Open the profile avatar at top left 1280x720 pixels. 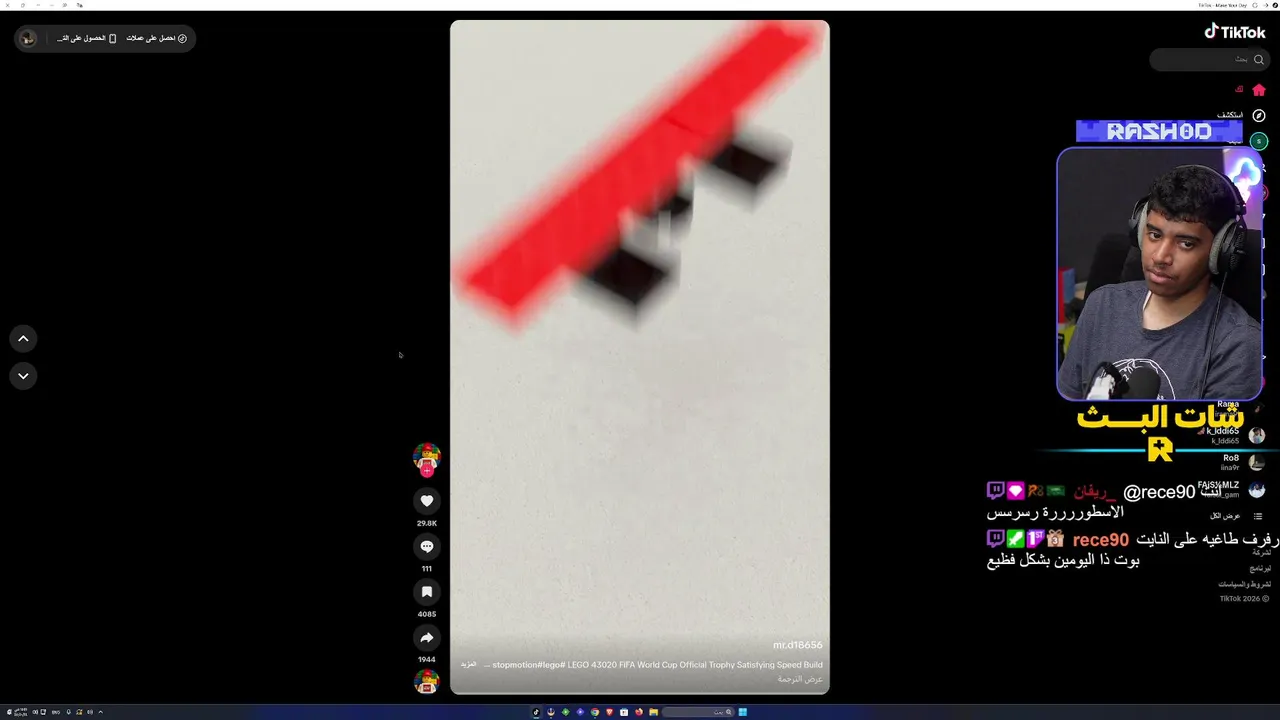(28, 38)
